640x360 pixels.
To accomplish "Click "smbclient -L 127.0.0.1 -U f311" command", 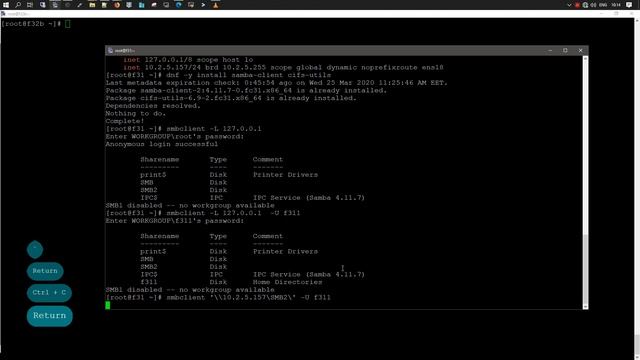I will pos(233,213).
